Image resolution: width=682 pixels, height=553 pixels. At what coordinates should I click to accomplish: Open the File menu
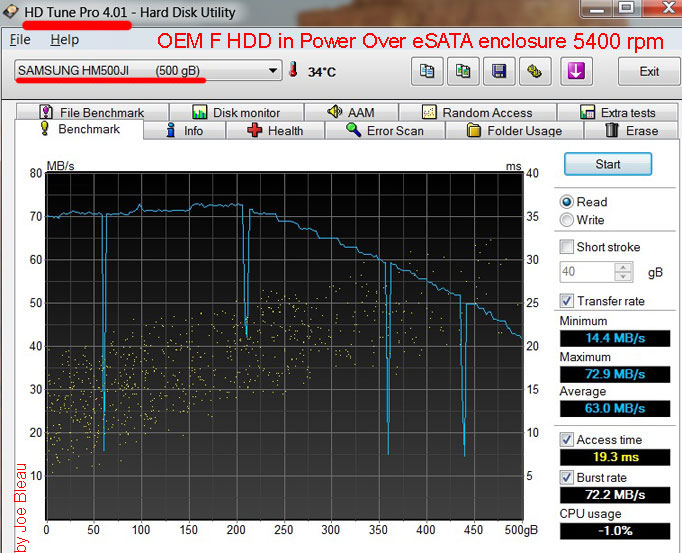pos(20,40)
